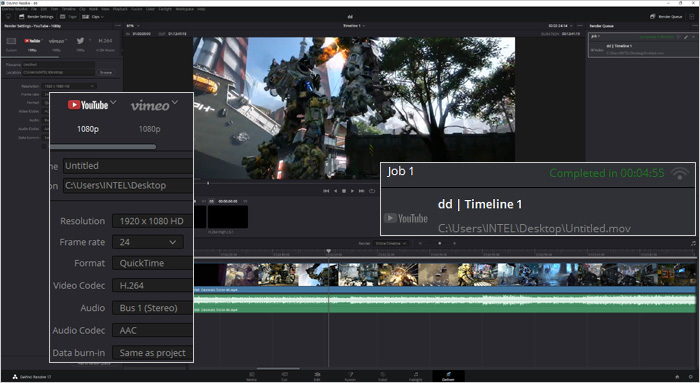The image size is (700, 383).
Task: Click the Out timecode value
Action: tap(178, 34)
